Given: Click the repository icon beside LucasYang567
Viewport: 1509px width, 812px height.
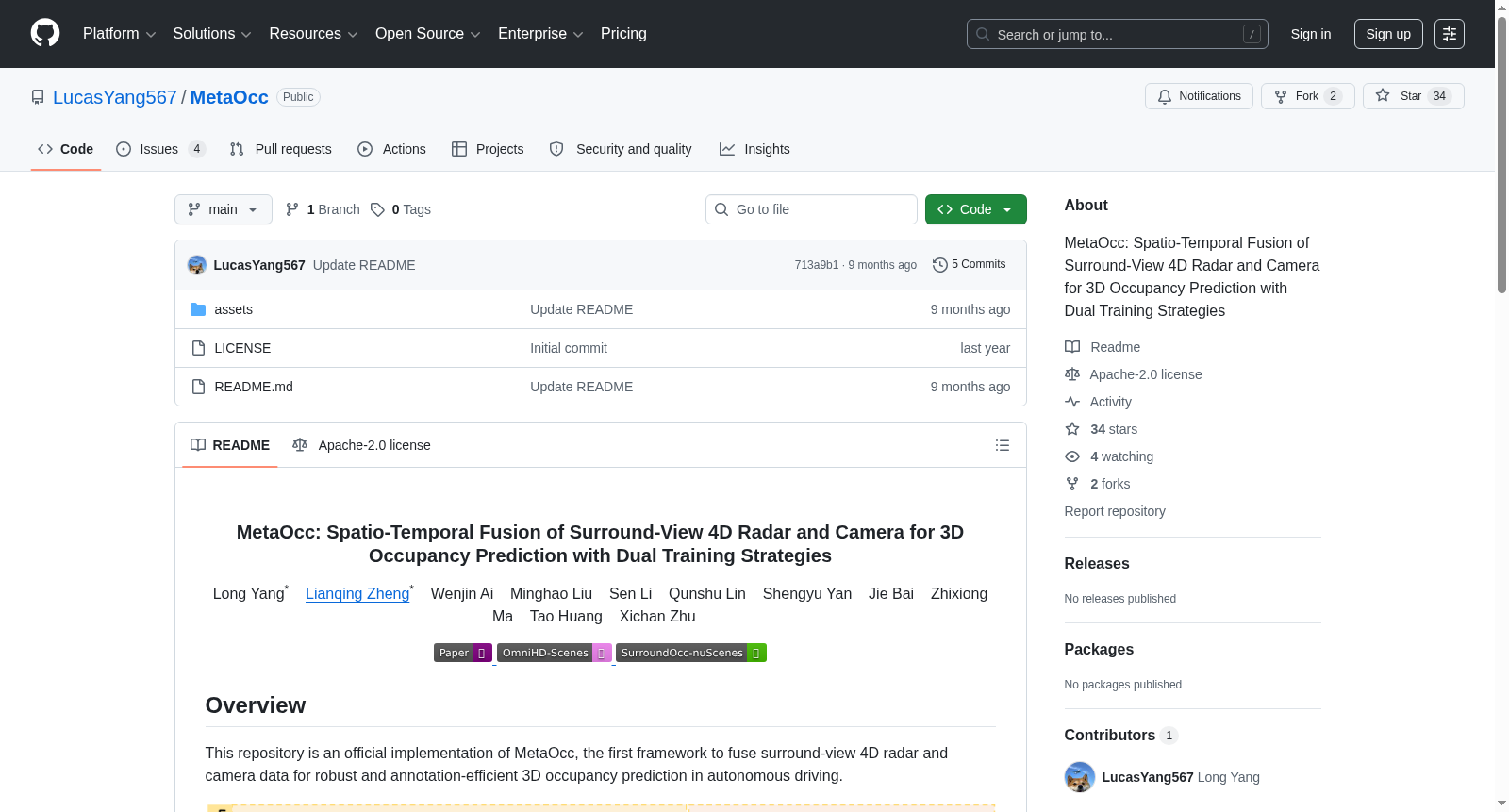Looking at the screenshot, I should point(38,97).
